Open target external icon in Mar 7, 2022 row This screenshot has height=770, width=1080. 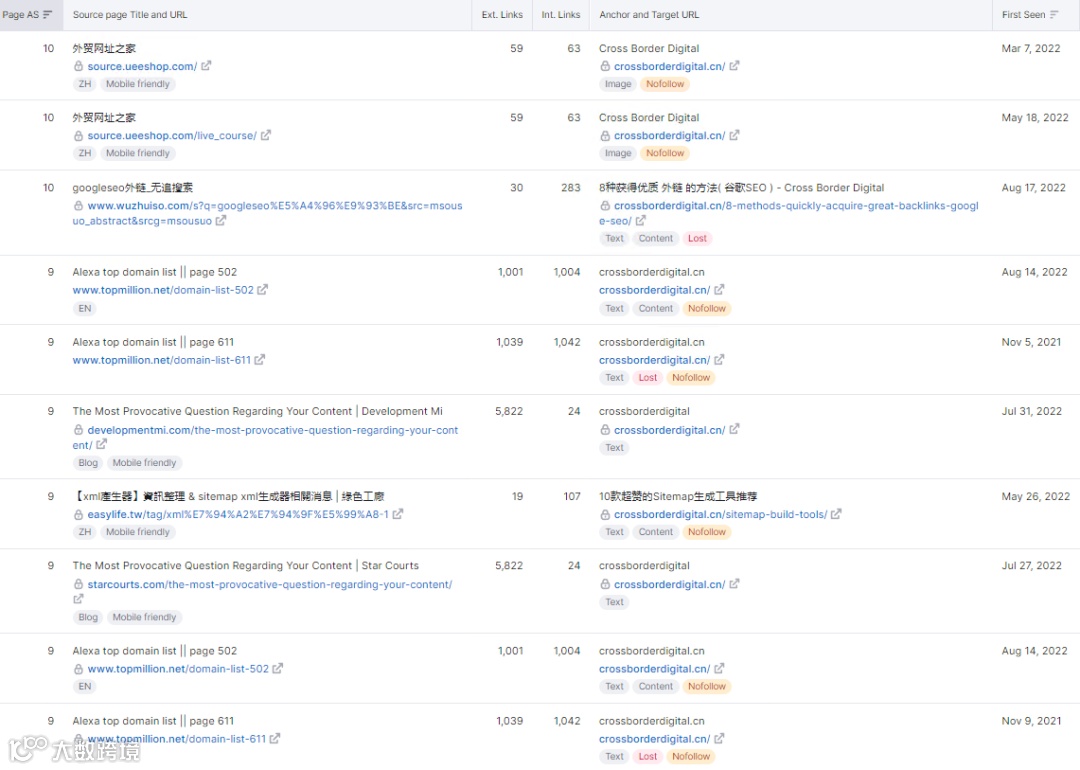coord(734,66)
